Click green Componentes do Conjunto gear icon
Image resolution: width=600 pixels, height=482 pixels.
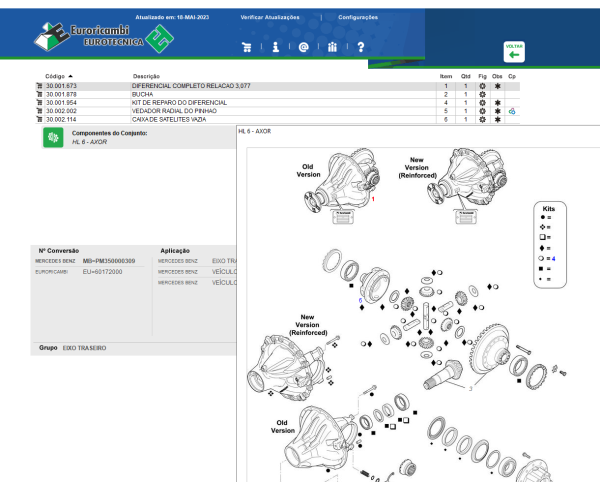point(53,137)
